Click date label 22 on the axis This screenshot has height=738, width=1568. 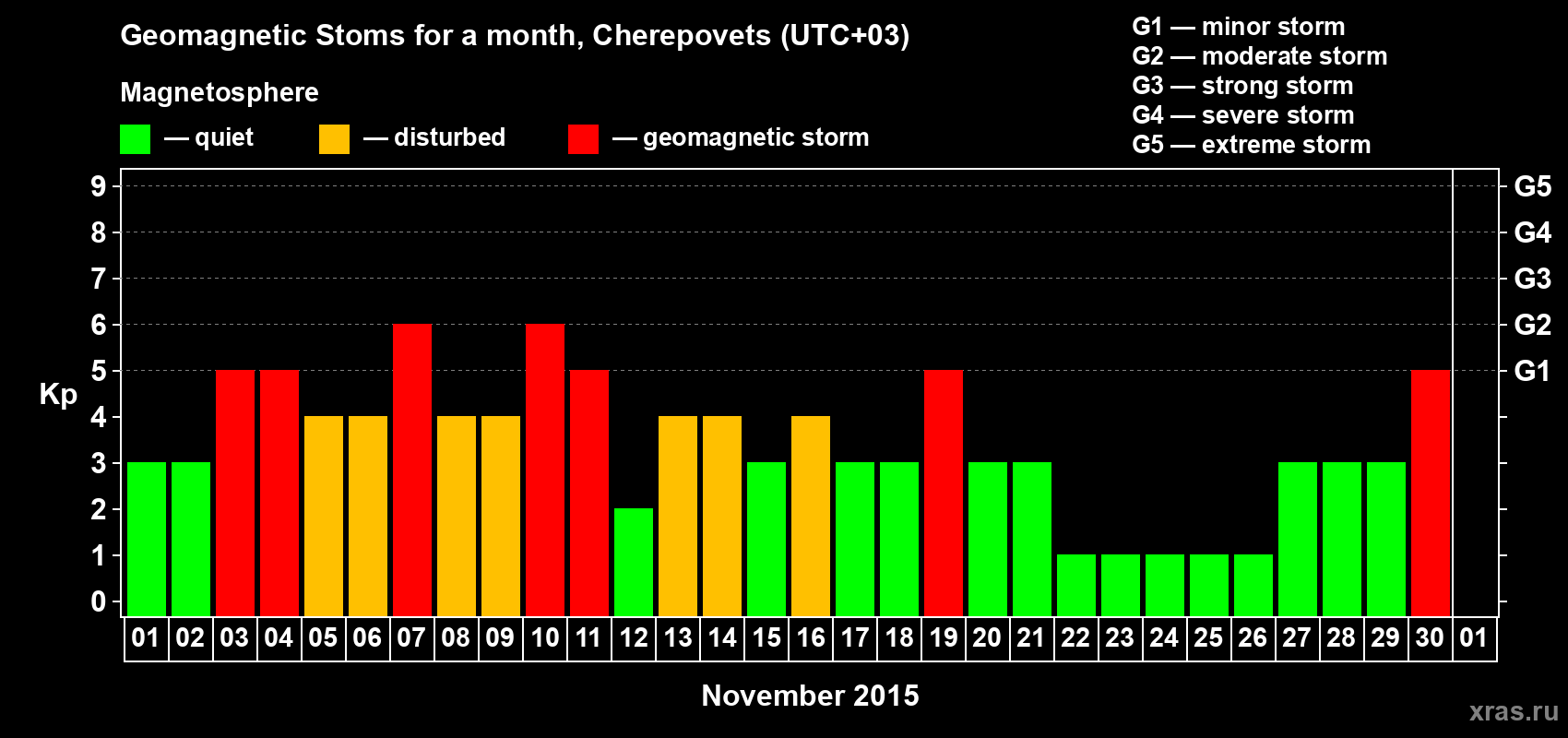pos(1075,638)
